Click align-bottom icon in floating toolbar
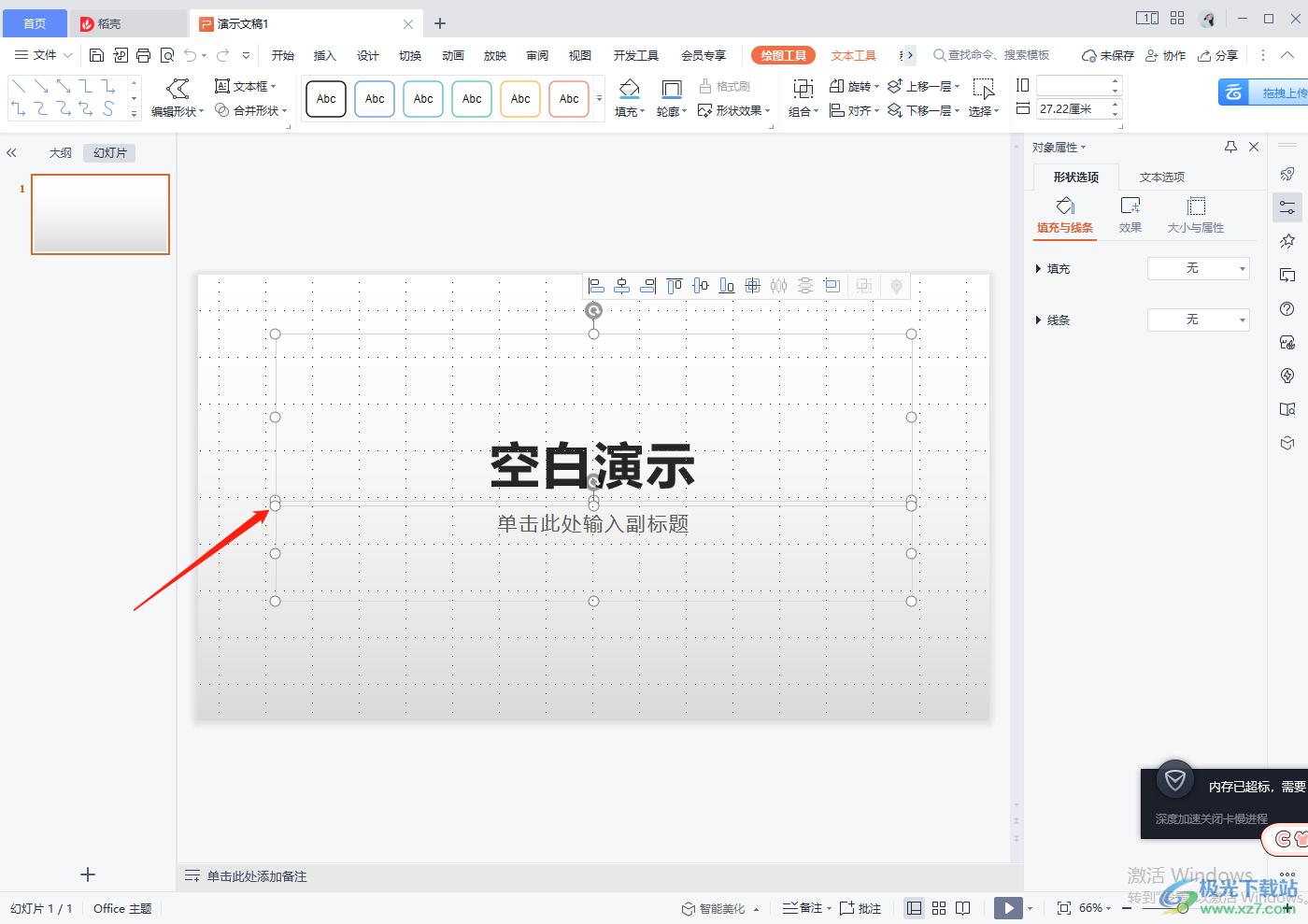This screenshot has width=1308, height=924. coord(727,286)
